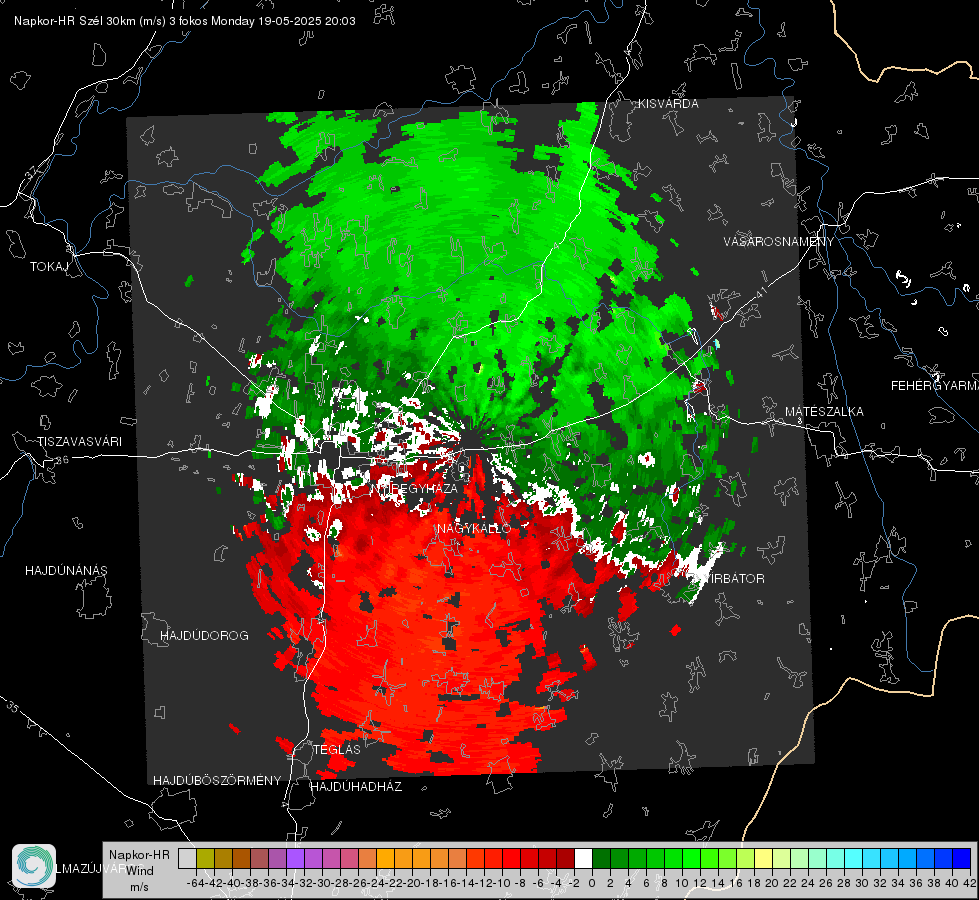Pick the gray first legend swatch
The image size is (979, 900).
(187, 858)
